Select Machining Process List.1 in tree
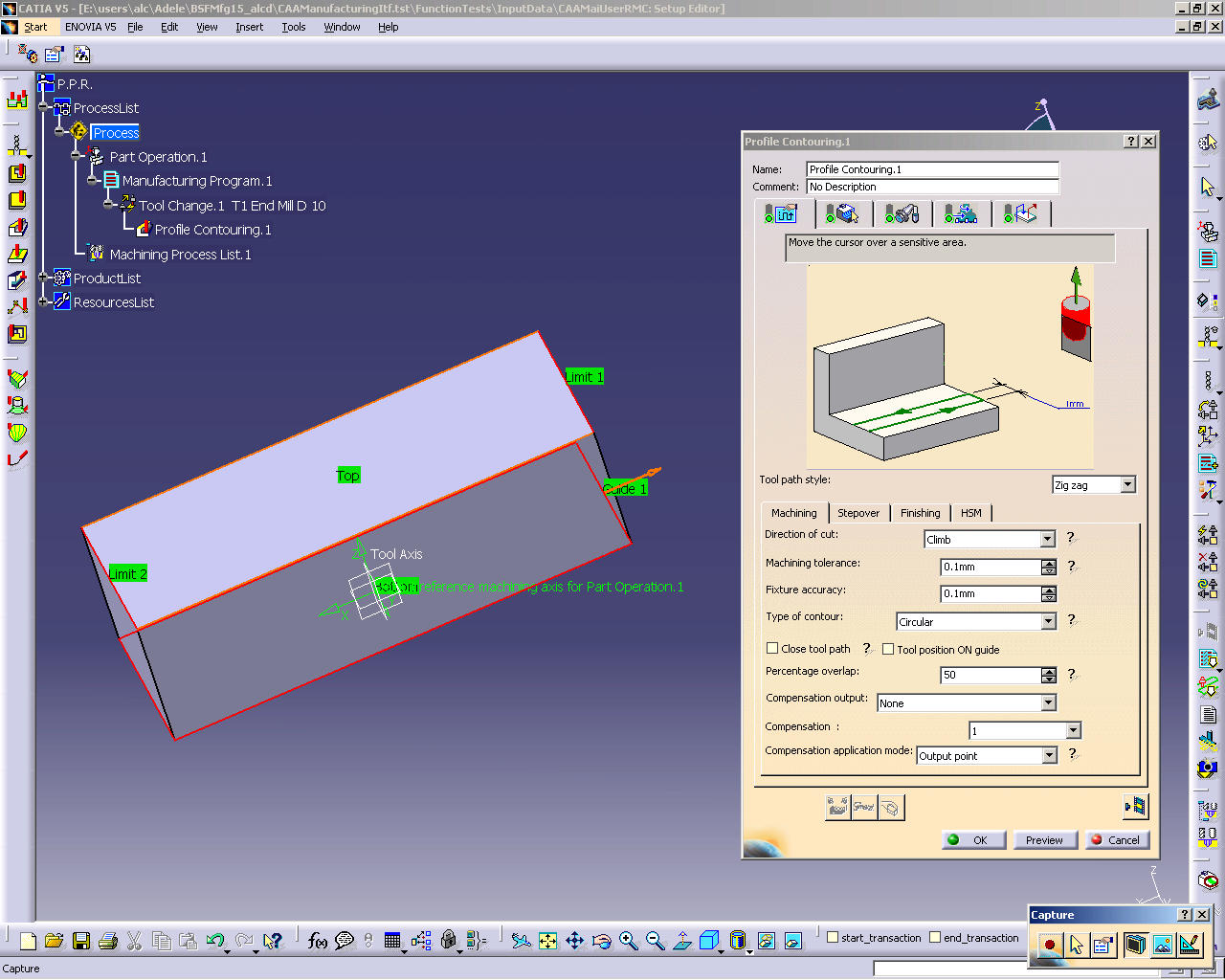1225x980 pixels. (180, 255)
